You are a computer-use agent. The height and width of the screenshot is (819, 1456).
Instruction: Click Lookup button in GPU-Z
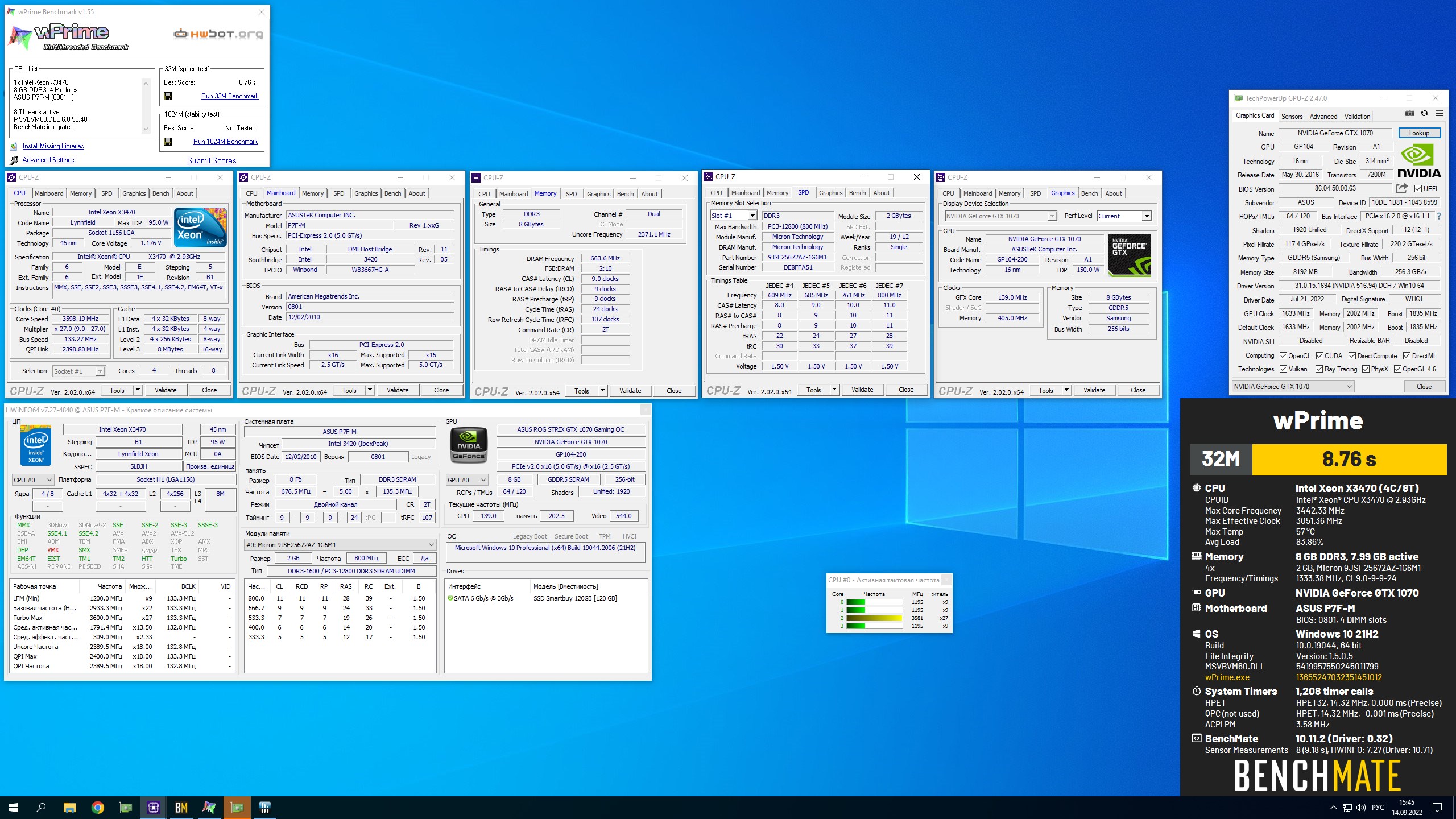1419,133
